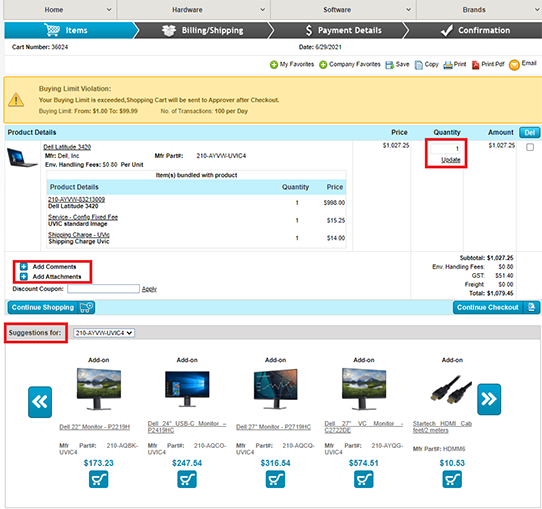542x509 pixels.
Task: Expand the Software menu dropdown arrow
Action: point(409,10)
